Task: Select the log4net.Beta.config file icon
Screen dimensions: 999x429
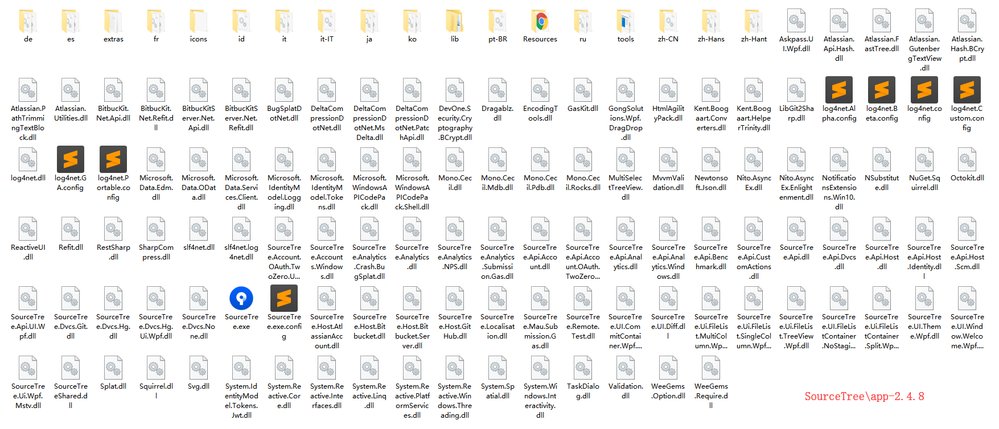Action: click(882, 89)
